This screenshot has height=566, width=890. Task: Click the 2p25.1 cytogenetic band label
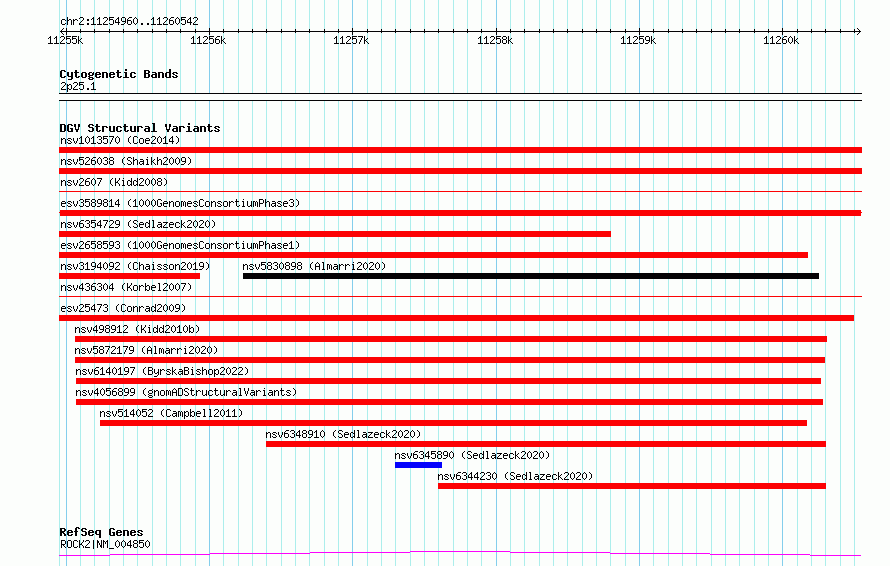click(78, 86)
